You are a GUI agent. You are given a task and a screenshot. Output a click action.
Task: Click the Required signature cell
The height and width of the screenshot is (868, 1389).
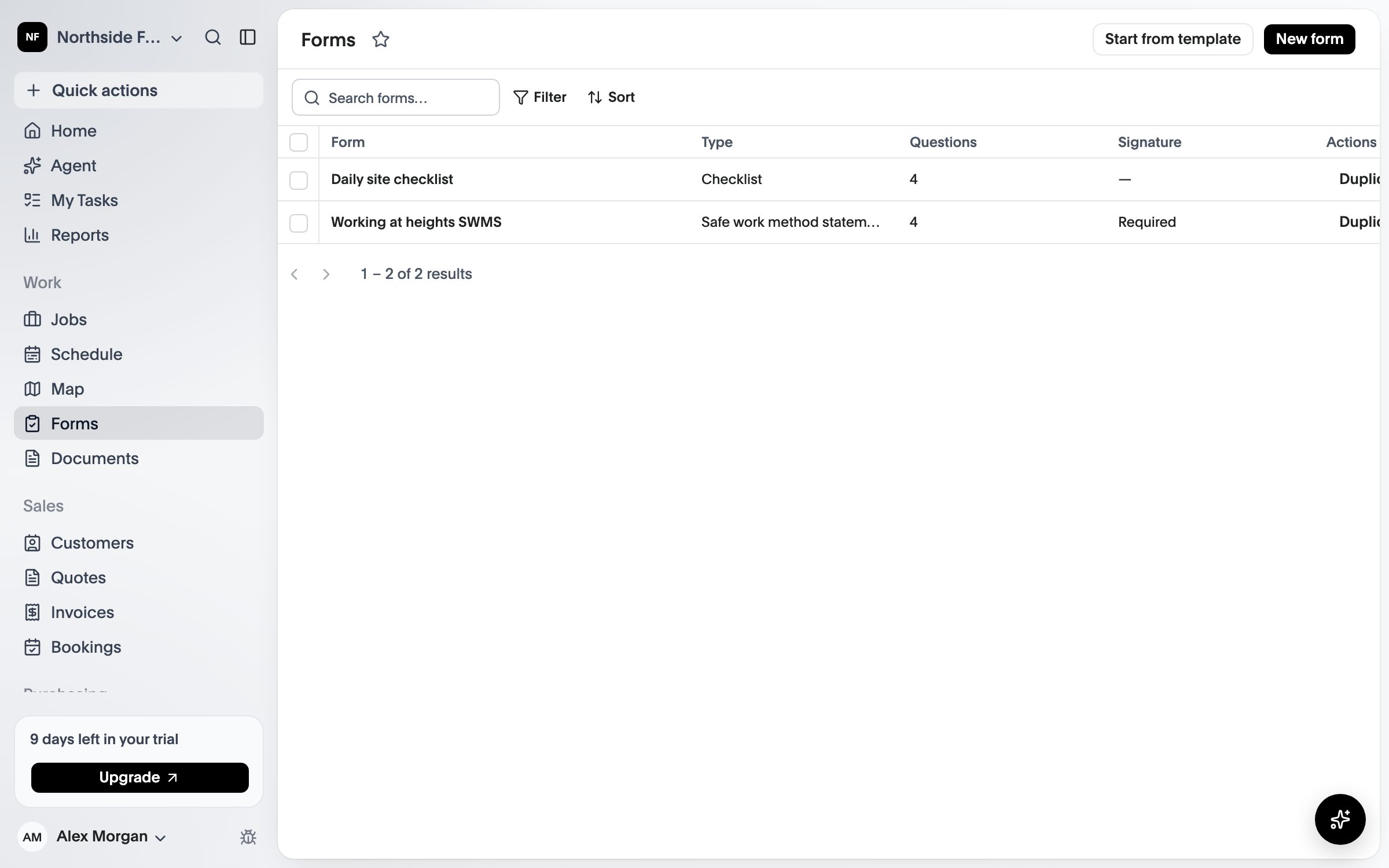[1147, 222]
